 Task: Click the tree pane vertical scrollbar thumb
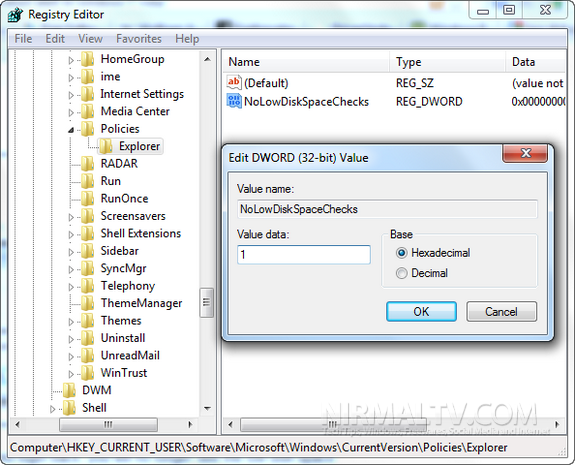(206, 303)
